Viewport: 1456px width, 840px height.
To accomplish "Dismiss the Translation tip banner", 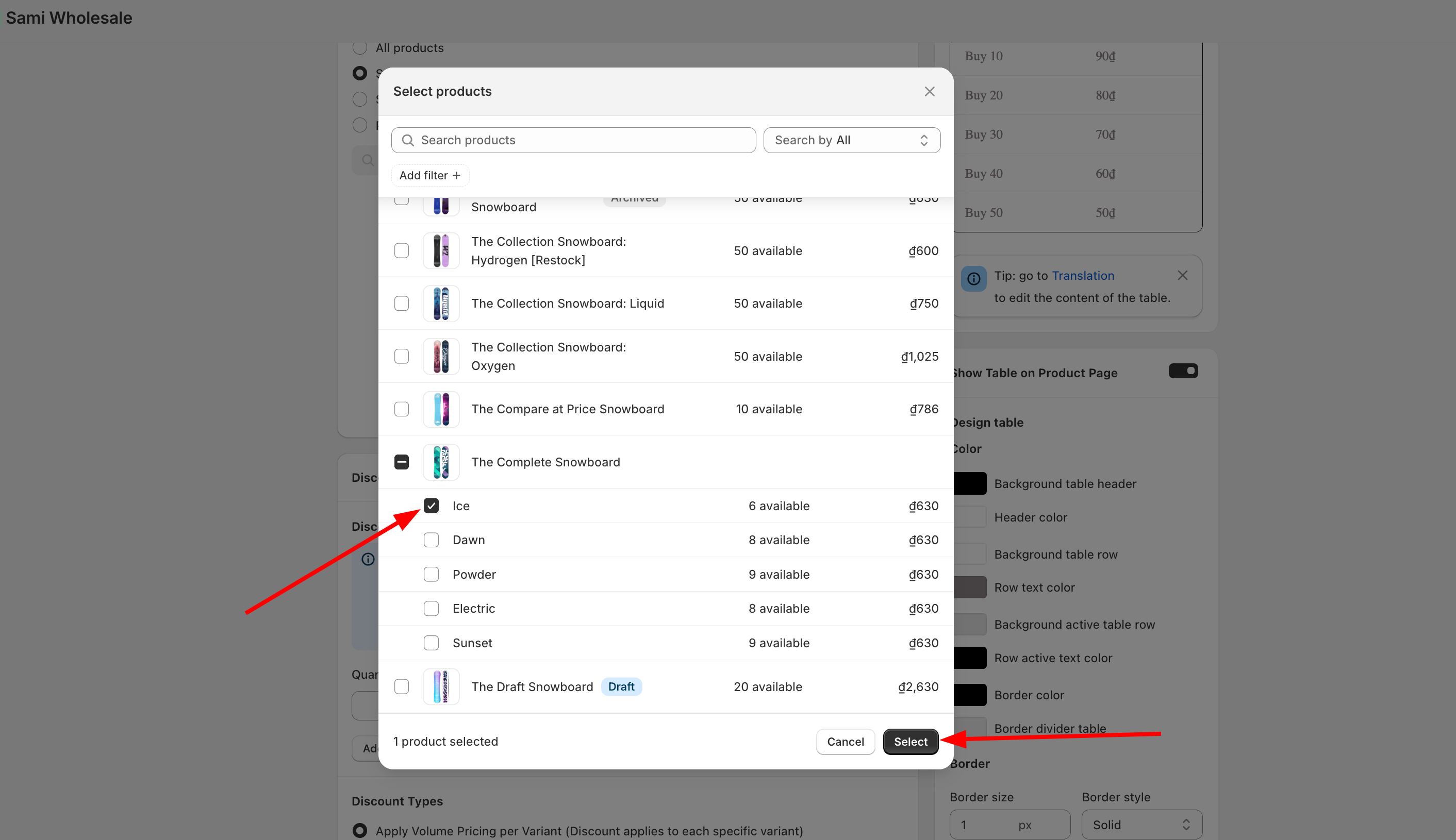I will point(1182,276).
